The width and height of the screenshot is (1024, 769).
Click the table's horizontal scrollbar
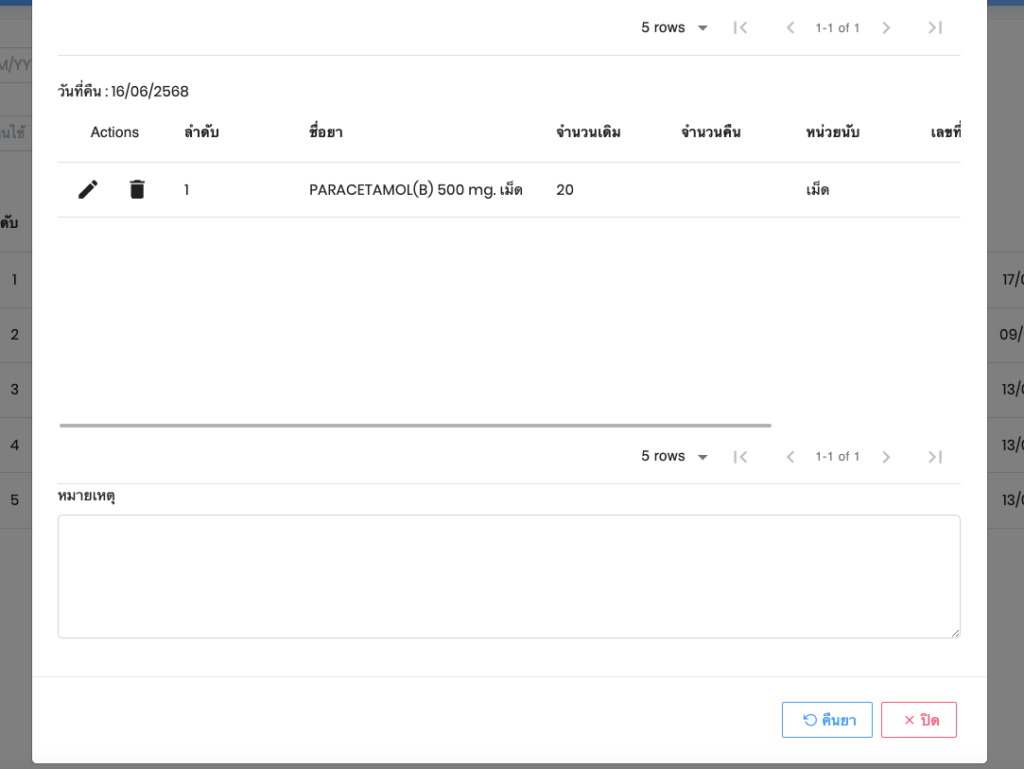pyautogui.click(x=415, y=425)
